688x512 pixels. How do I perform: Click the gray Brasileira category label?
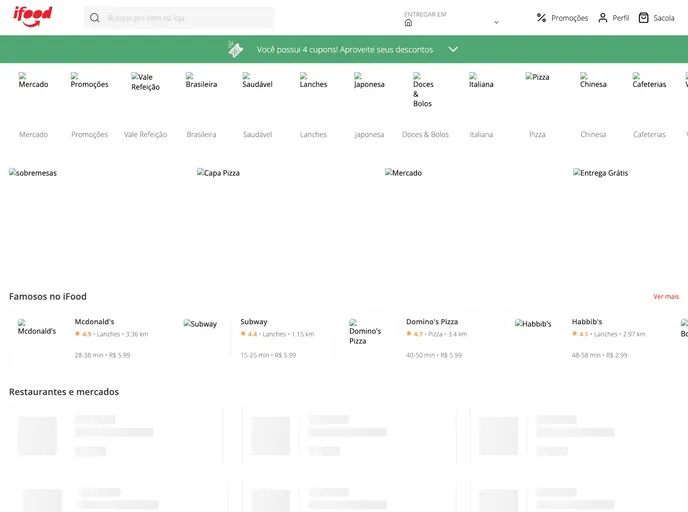coord(201,134)
